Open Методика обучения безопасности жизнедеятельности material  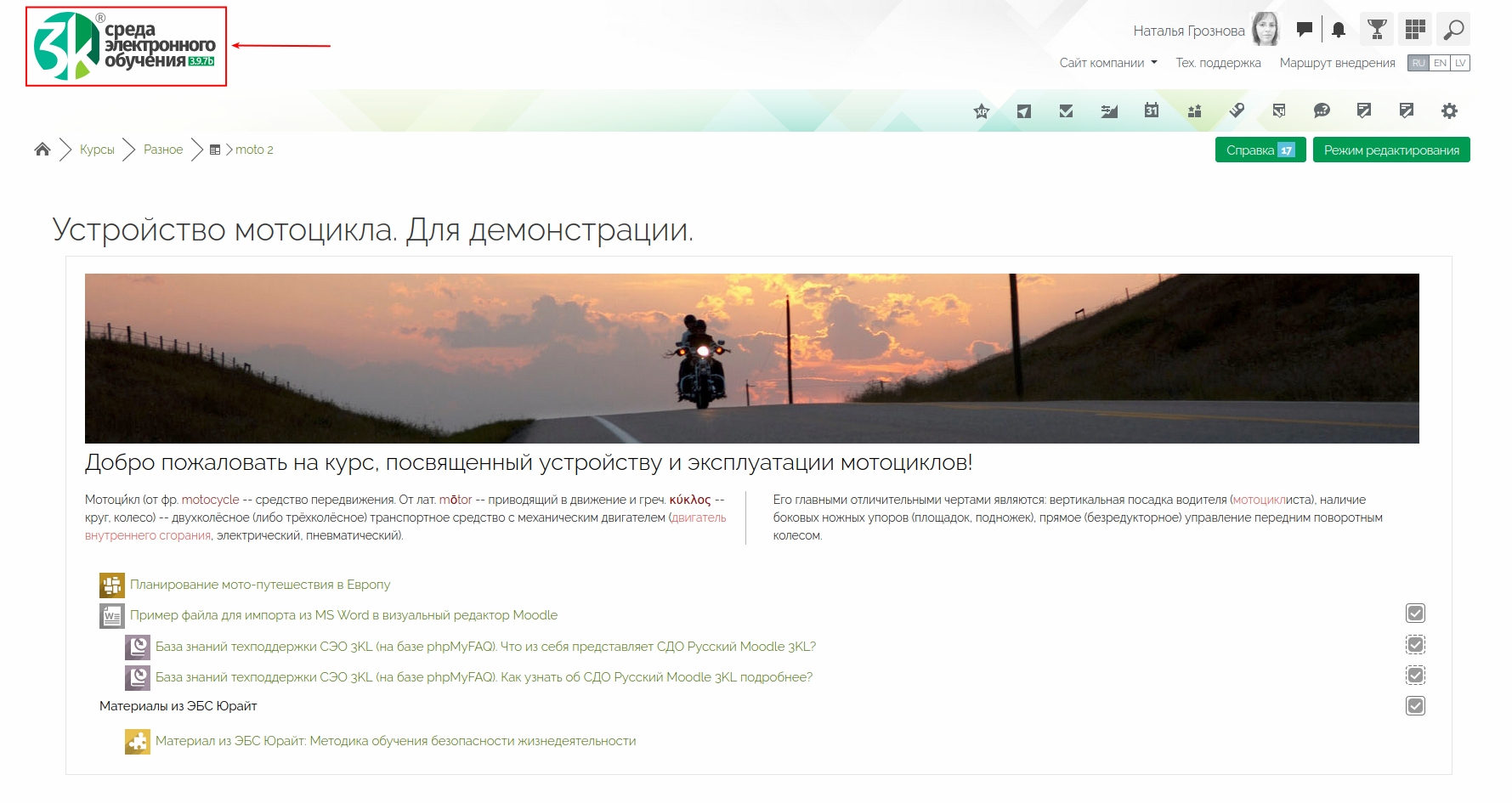395,741
